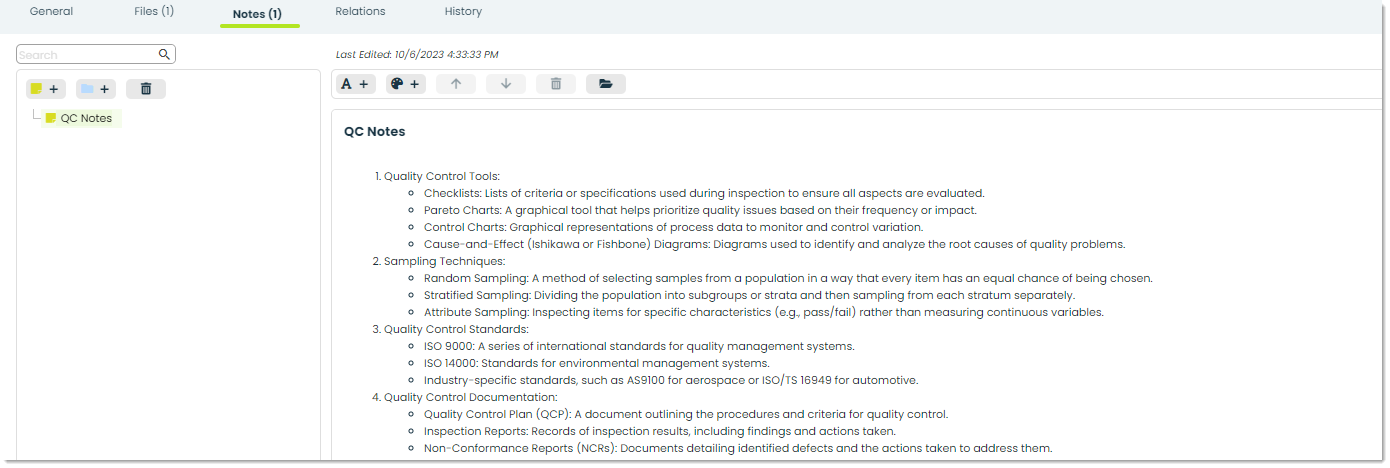Click the palette plus button

coord(406,84)
